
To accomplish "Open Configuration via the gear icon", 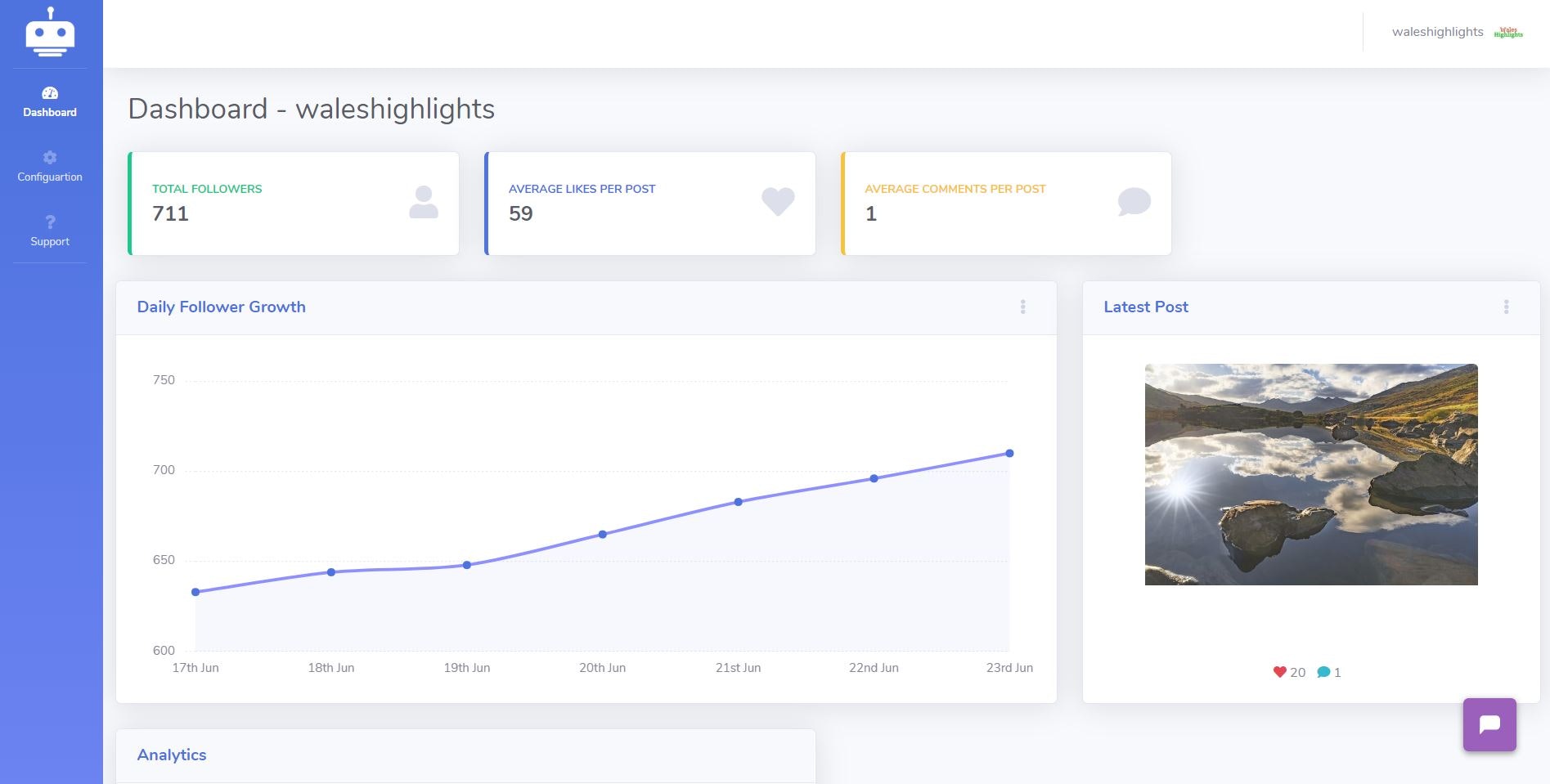I will (50, 158).
